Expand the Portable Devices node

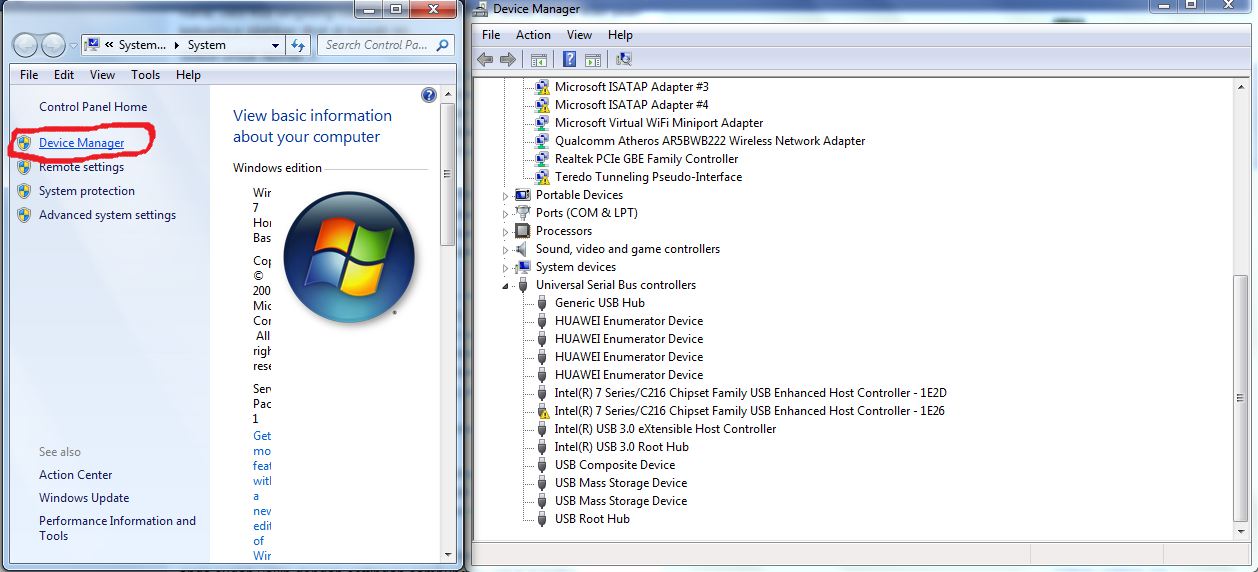tap(506, 196)
